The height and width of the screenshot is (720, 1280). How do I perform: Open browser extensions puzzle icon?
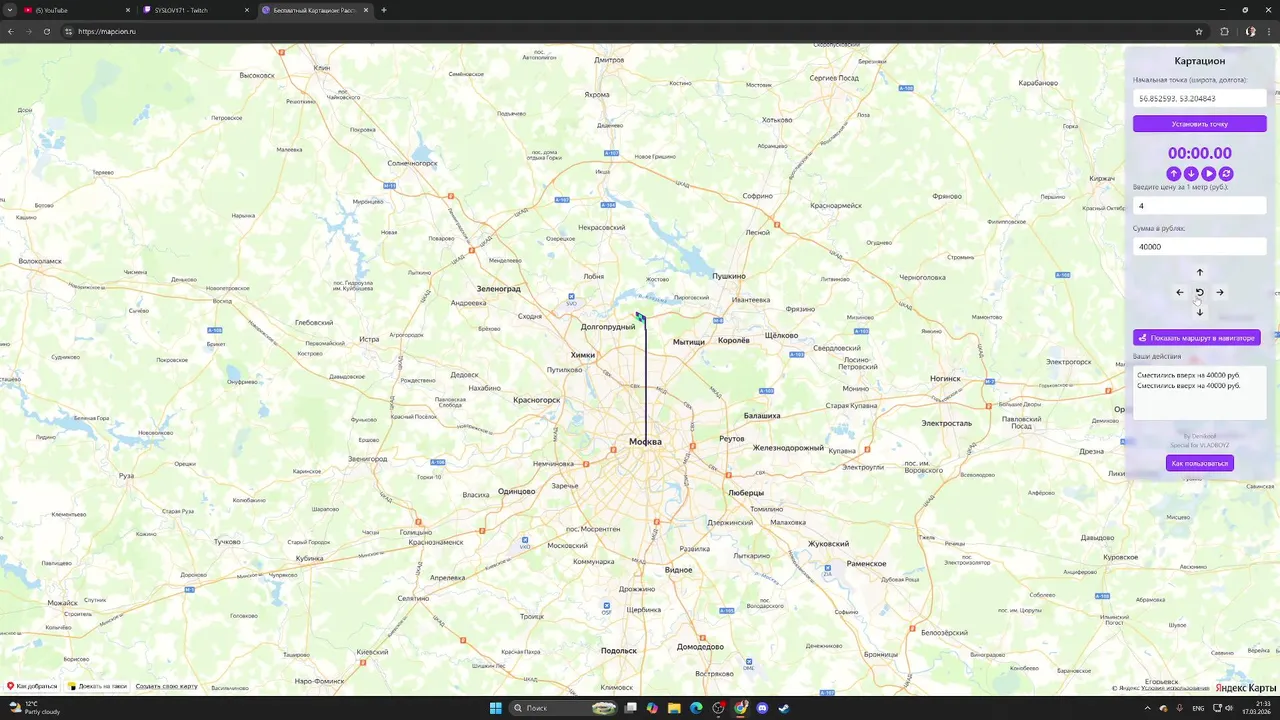coord(1224,32)
